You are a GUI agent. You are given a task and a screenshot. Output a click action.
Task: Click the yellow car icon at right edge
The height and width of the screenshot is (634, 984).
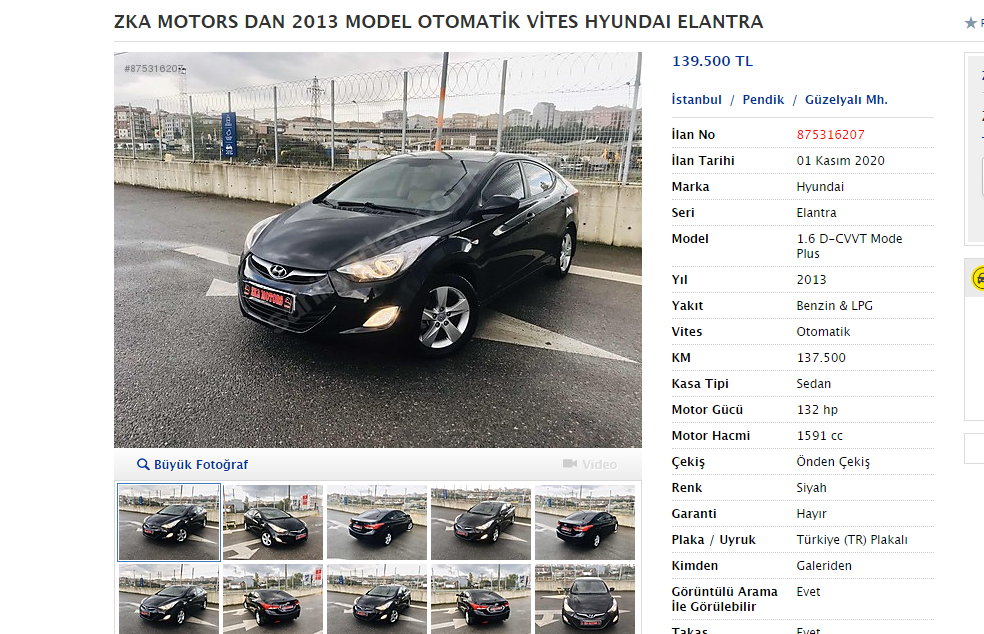[978, 278]
